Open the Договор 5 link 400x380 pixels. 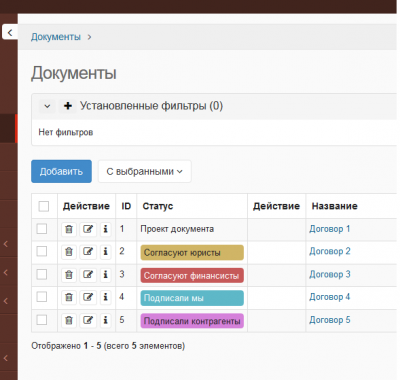tap(330, 320)
